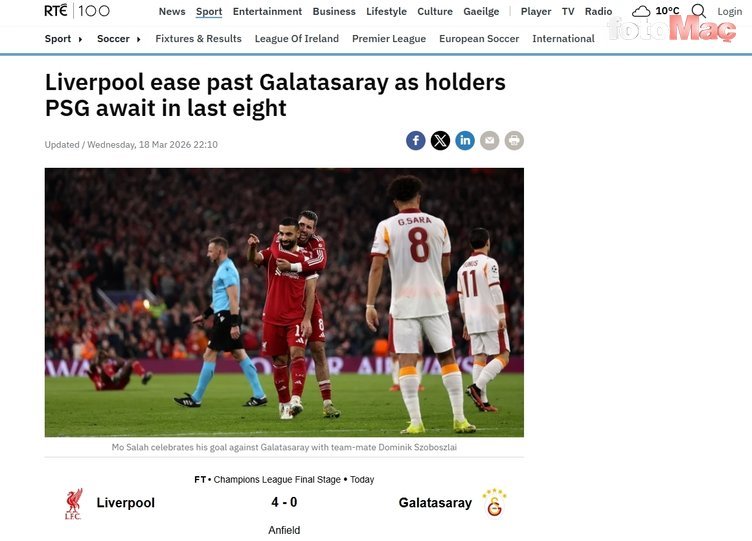Share article on LinkedIn icon
The height and width of the screenshot is (541, 752).
point(465,141)
